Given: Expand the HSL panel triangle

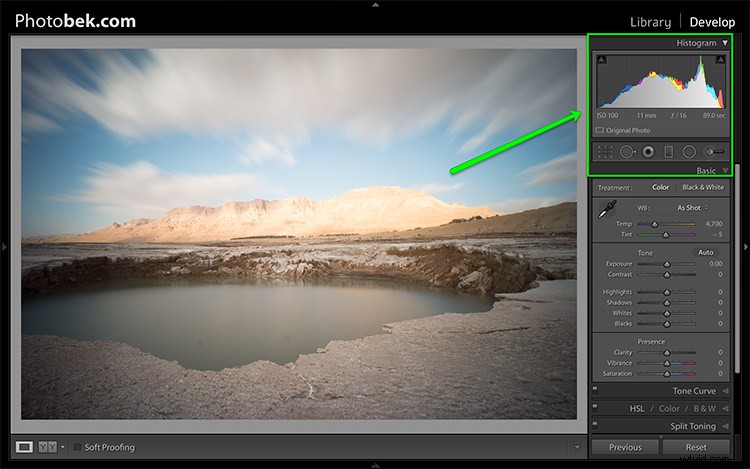Looking at the screenshot, I should [725, 409].
